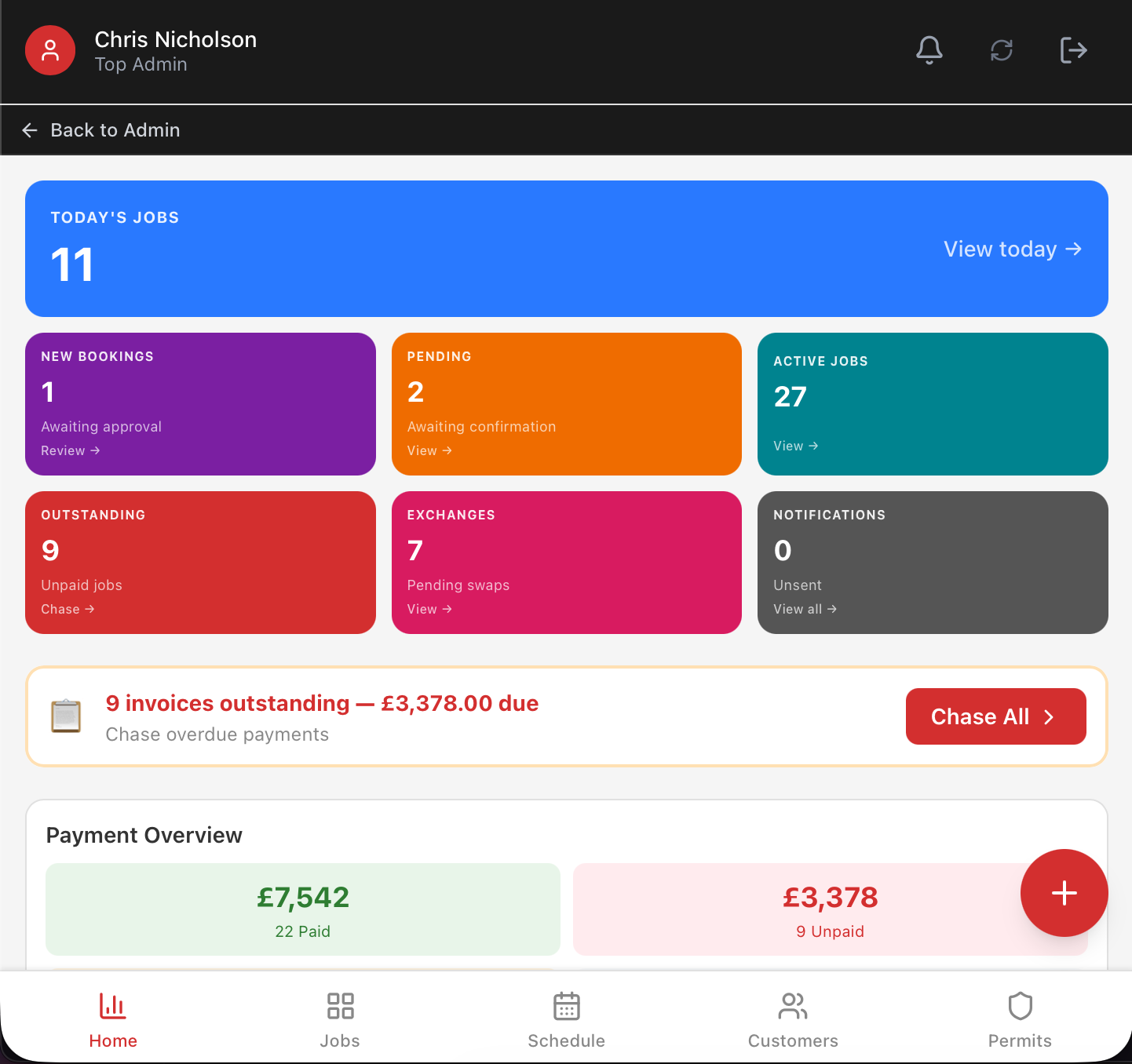
Task: Go Back to Admin
Action: 100,129
